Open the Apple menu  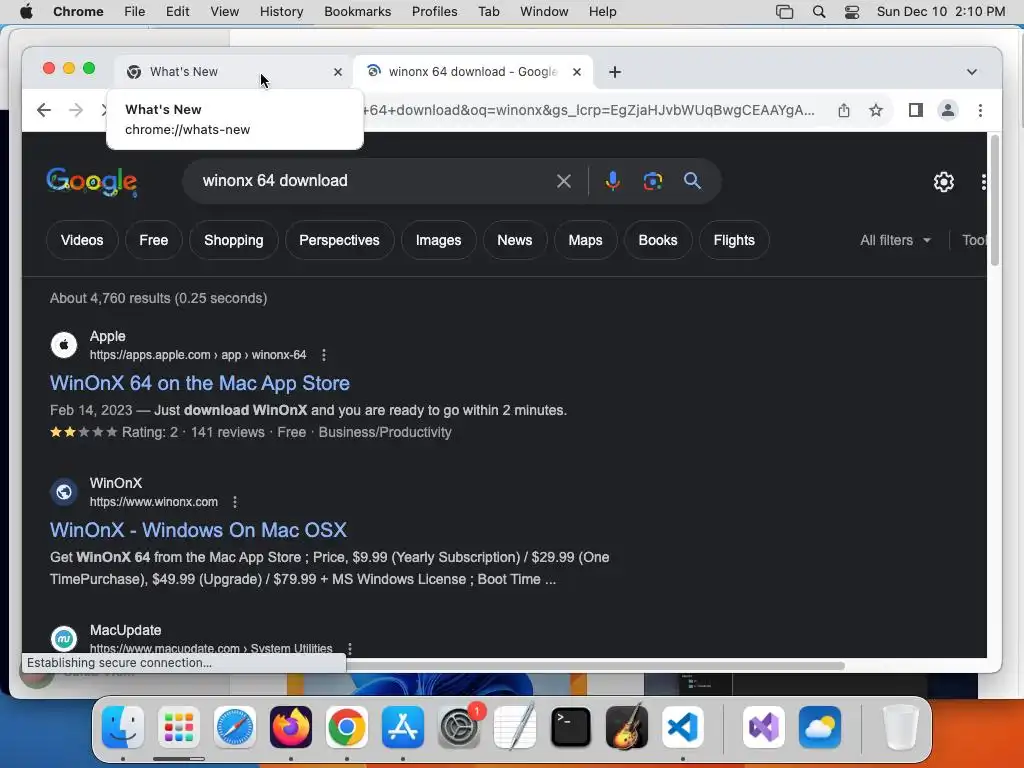coord(26,12)
